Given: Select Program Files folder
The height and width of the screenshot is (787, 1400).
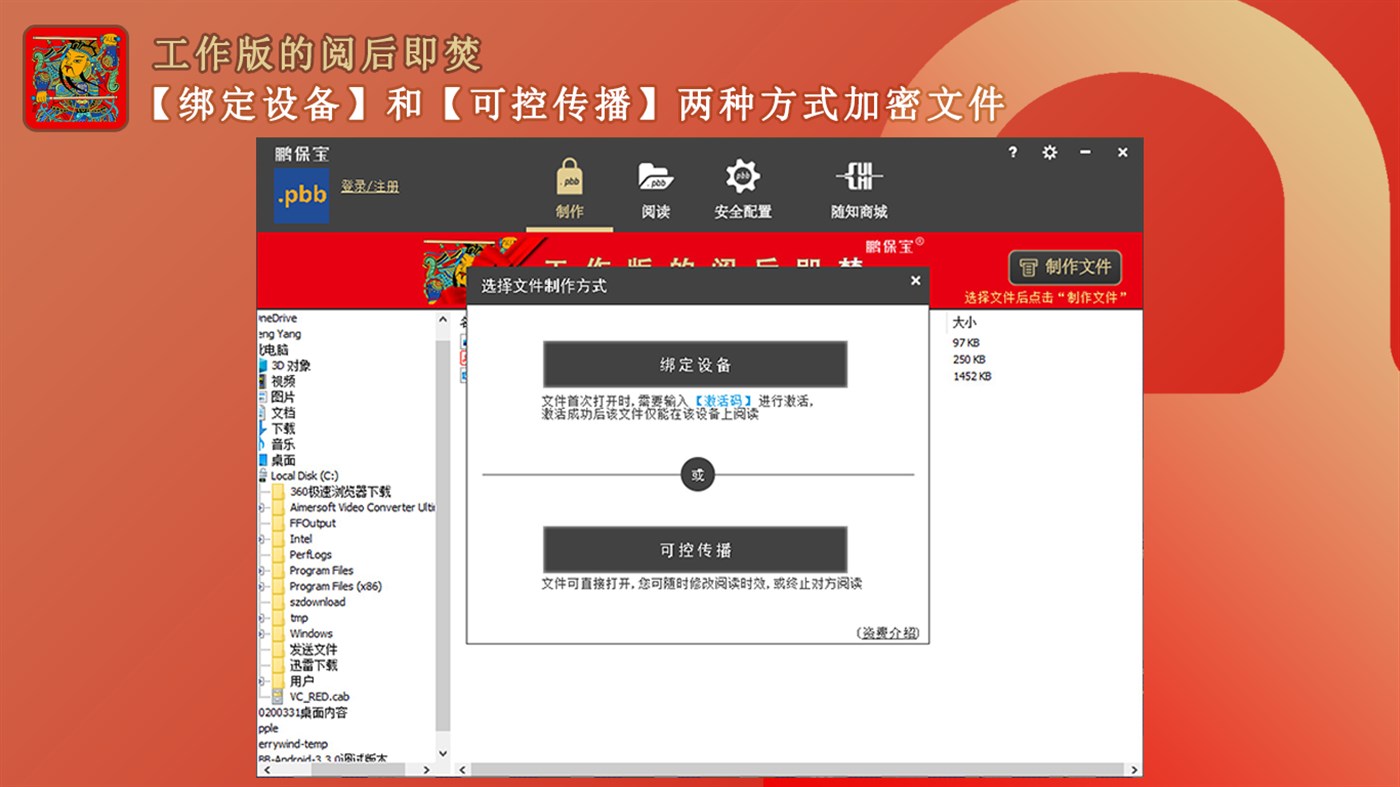Looking at the screenshot, I should click(x=313, y=570).
